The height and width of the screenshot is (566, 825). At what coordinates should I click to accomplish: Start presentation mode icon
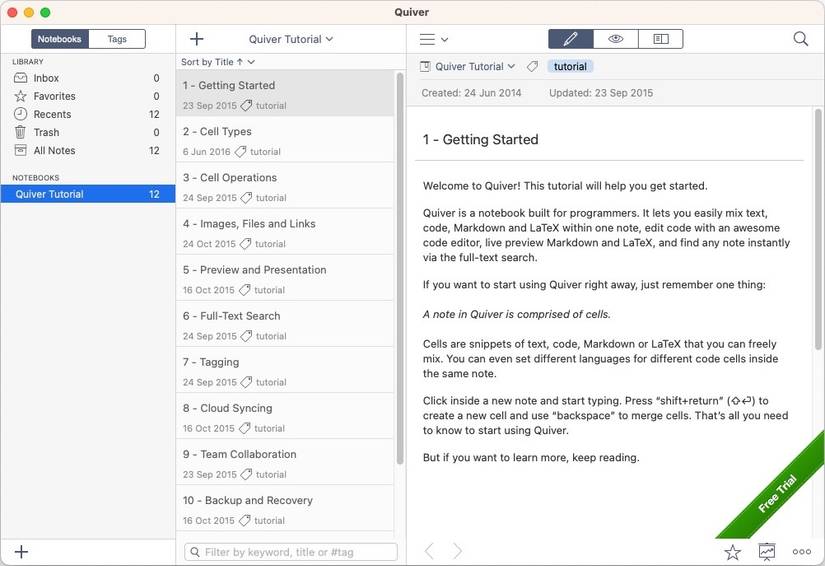pos(767,551)
